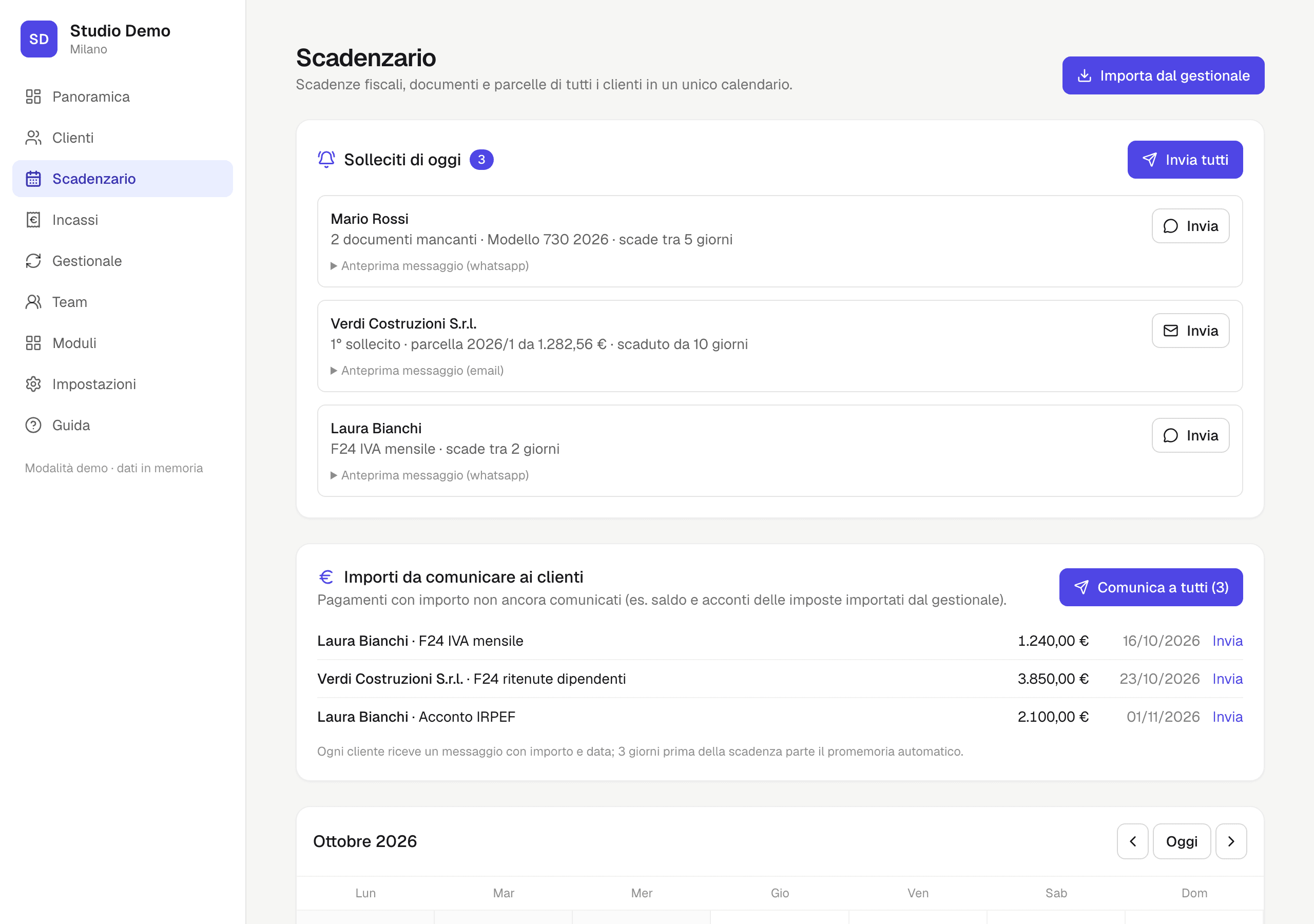This screenshot has height=924, width=1314.
Task: Click Invia link for F24 ritenute dipendenti
Action: pos(1227,679)
